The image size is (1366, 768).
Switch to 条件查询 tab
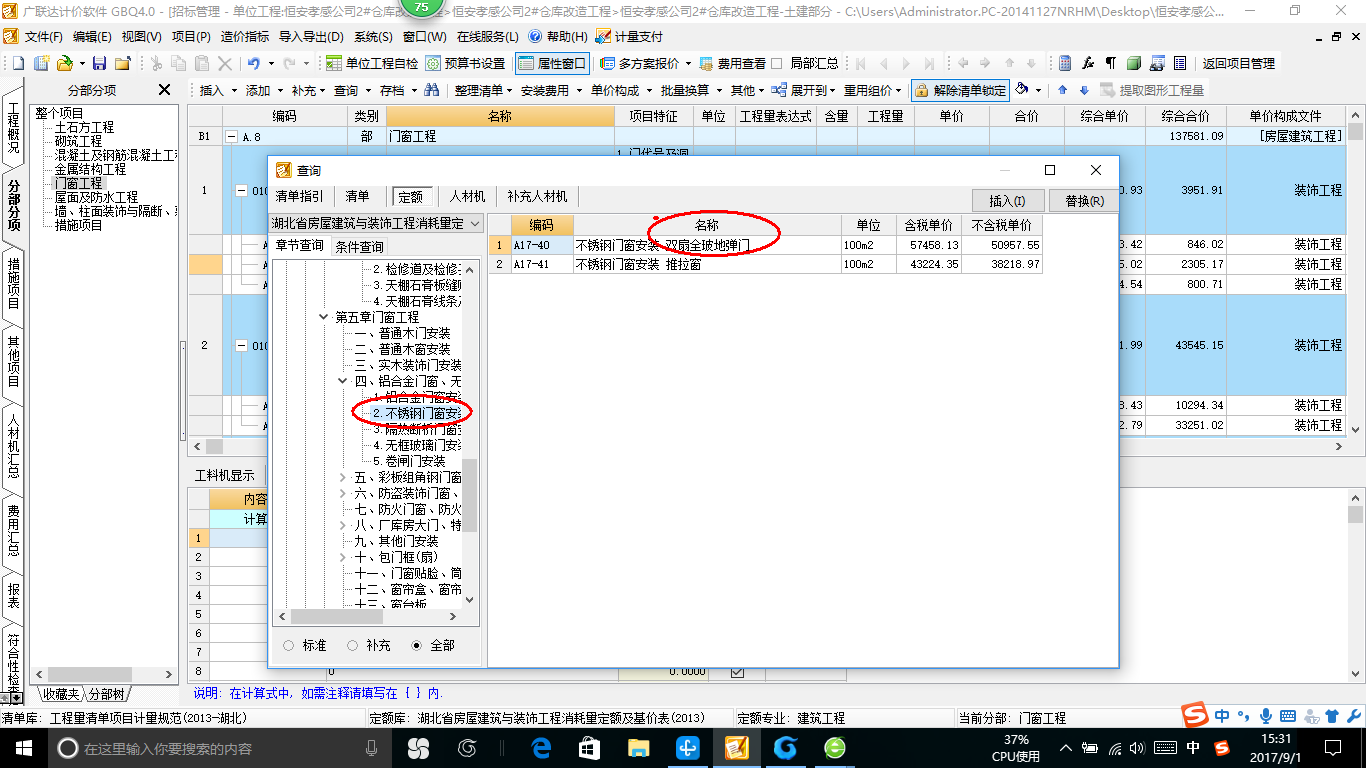pos(359,246)
